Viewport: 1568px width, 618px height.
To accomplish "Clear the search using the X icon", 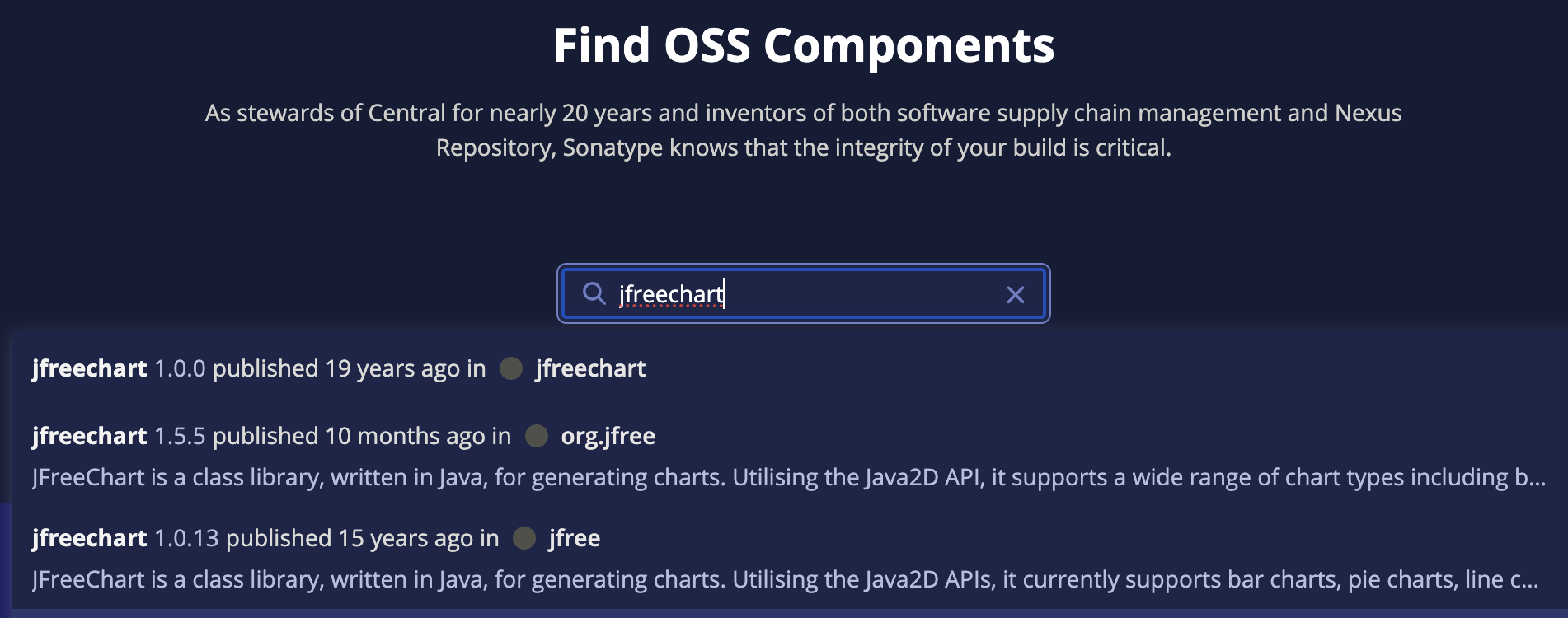I will click(x=1015, y=293).
